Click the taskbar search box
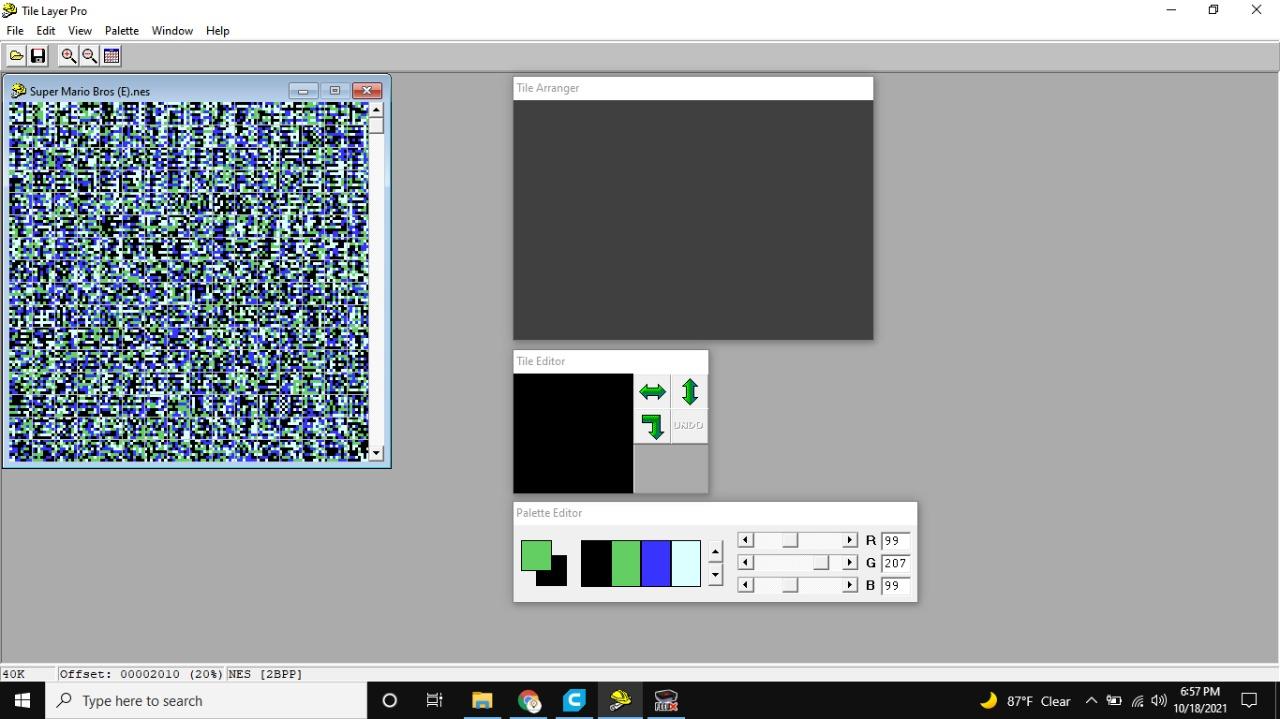The height and width of the screenshot is (719, 1280). [x=206, y=700]
